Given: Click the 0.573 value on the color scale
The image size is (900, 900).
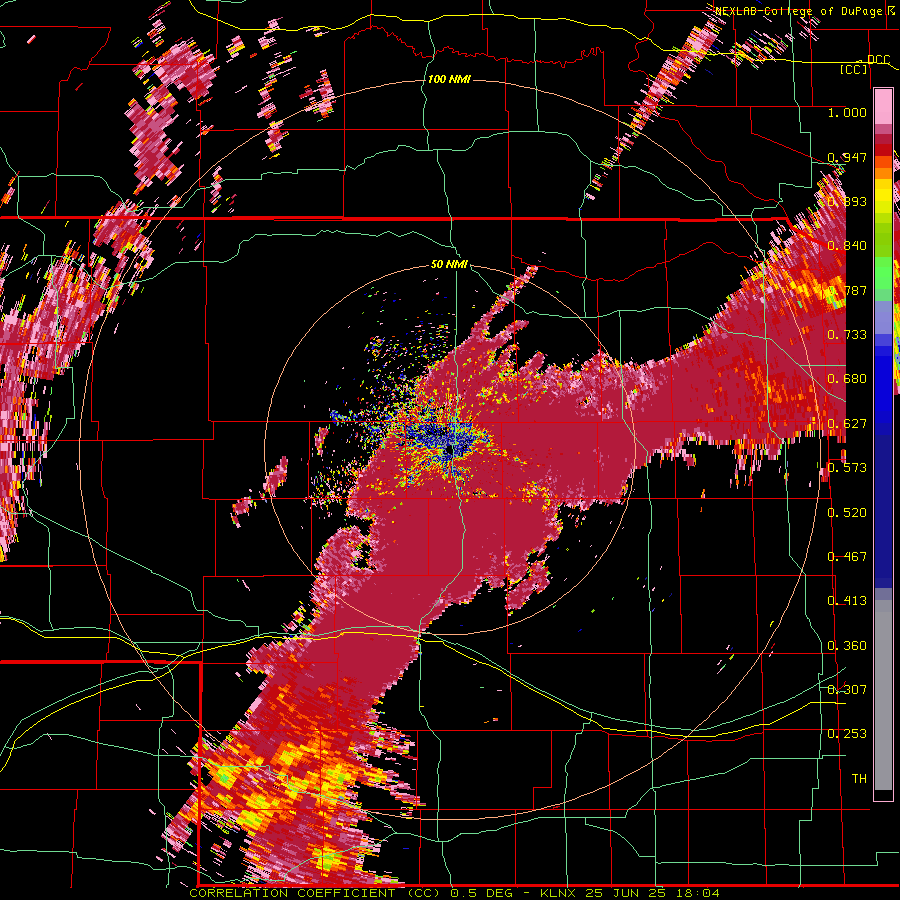Looking at the screenshot, I should coord(847,468).
